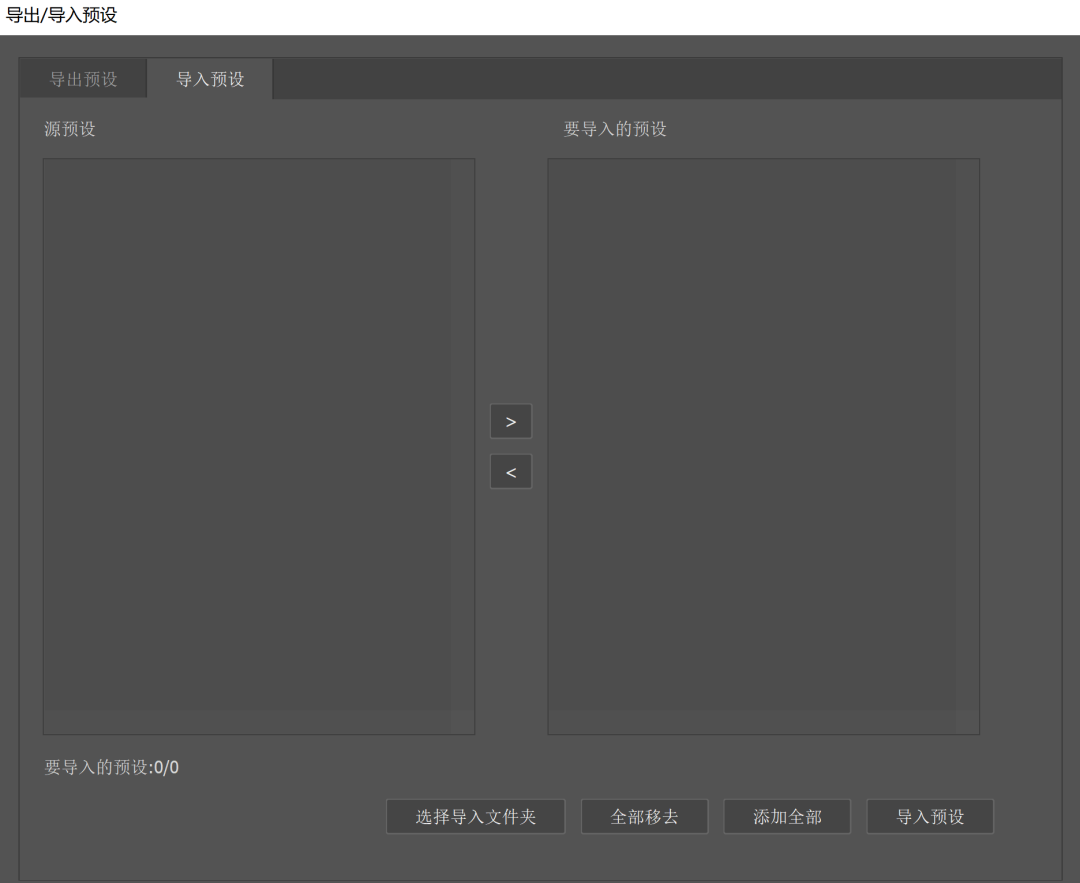Open the import folder chooser

click(x=475, y=816)
